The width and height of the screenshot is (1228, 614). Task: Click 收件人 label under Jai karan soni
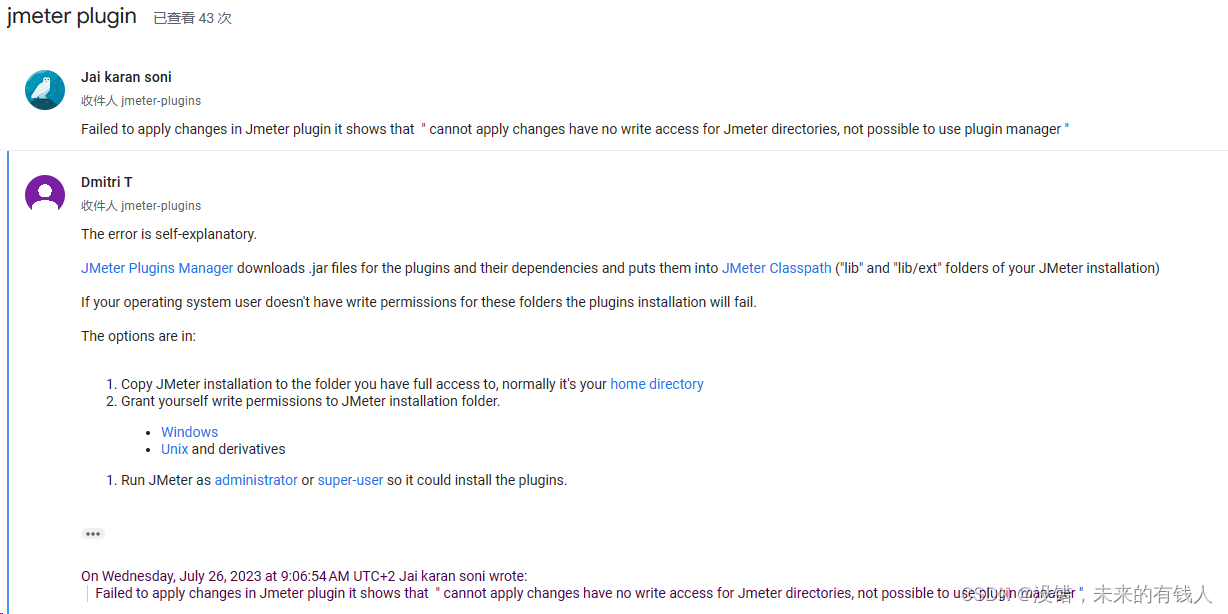pyautogui.click(x=100, y=100)
